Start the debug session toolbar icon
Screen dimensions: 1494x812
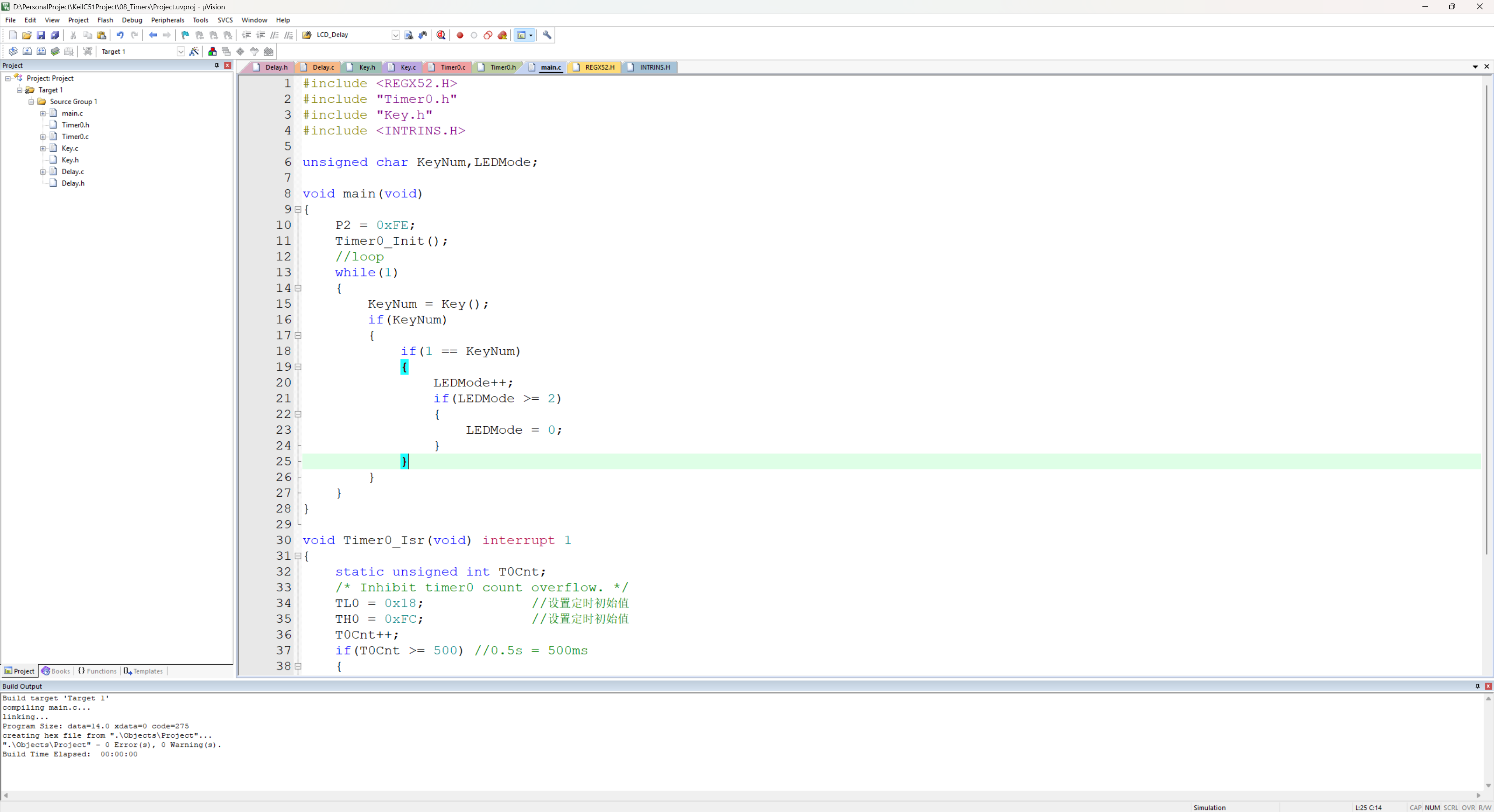441,35
